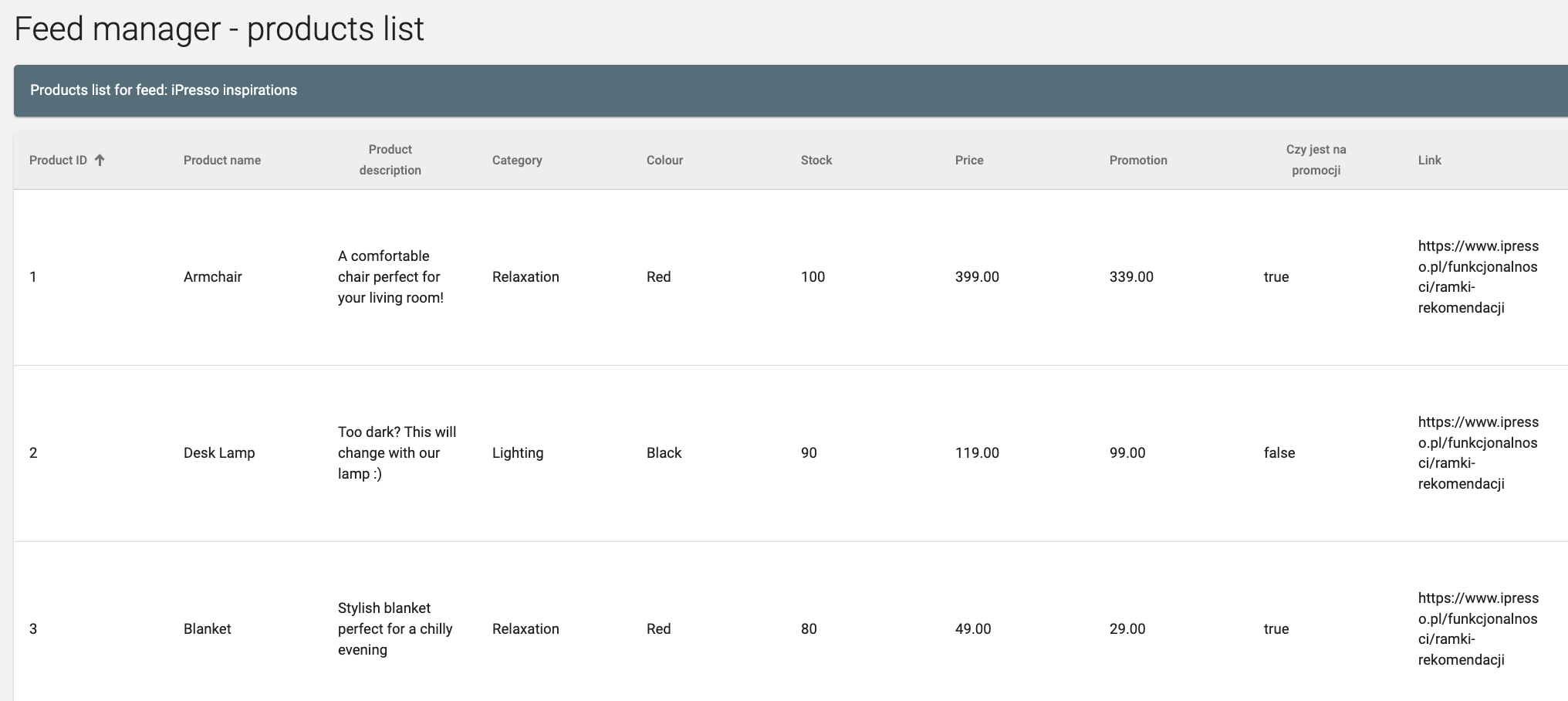
Task: Open the ipresso link in Armchair row
Action: coord(1478,276)
